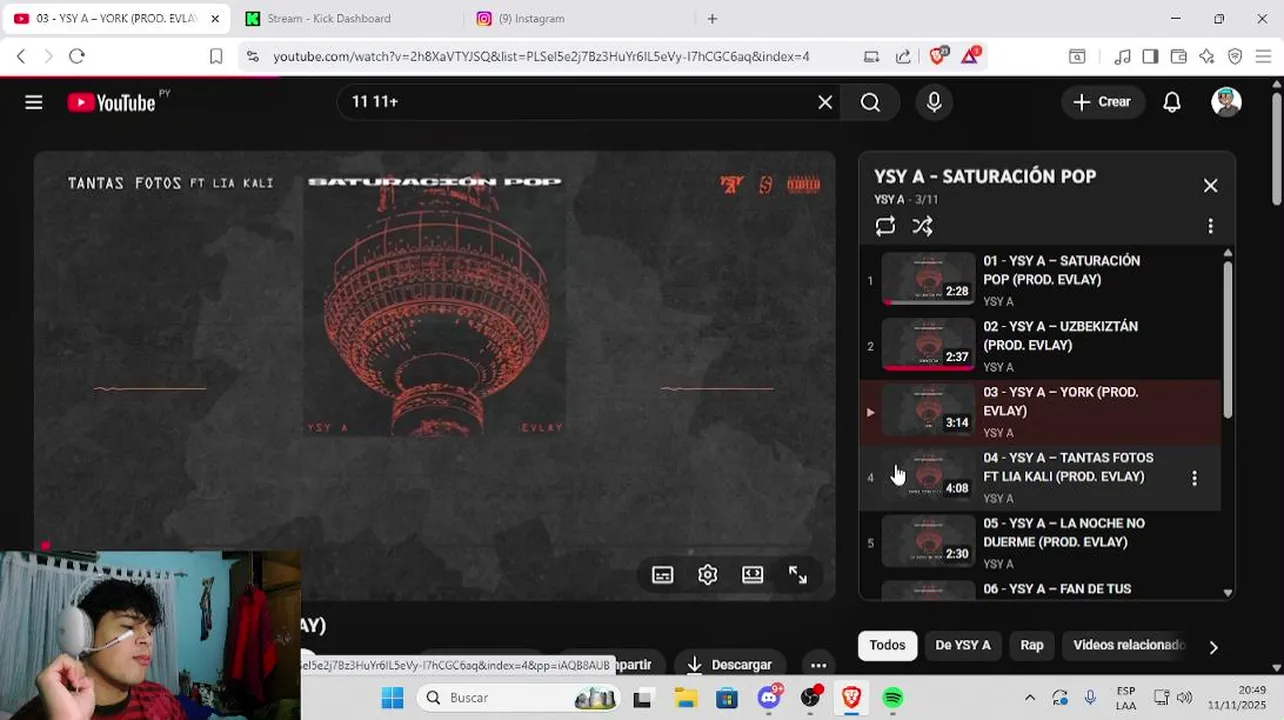Clear the YouTube search box text
Viewport: 1284px width, 720px height.
click(825, 102)
